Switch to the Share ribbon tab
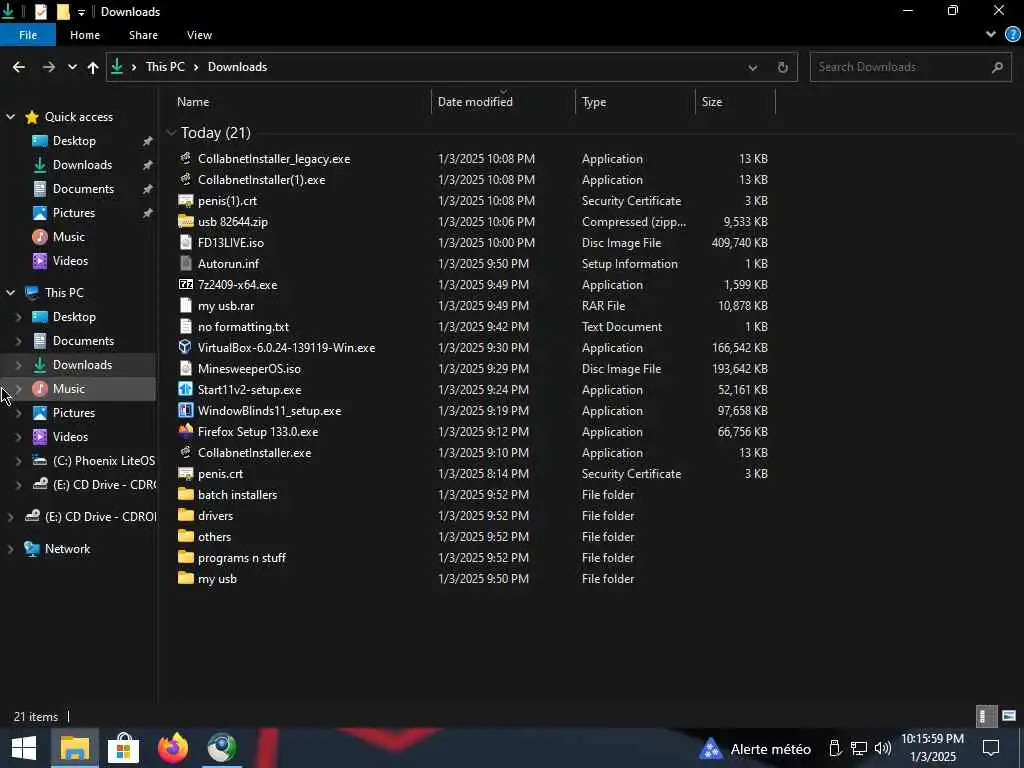The image size is (1024, 768). click(143, 35)
